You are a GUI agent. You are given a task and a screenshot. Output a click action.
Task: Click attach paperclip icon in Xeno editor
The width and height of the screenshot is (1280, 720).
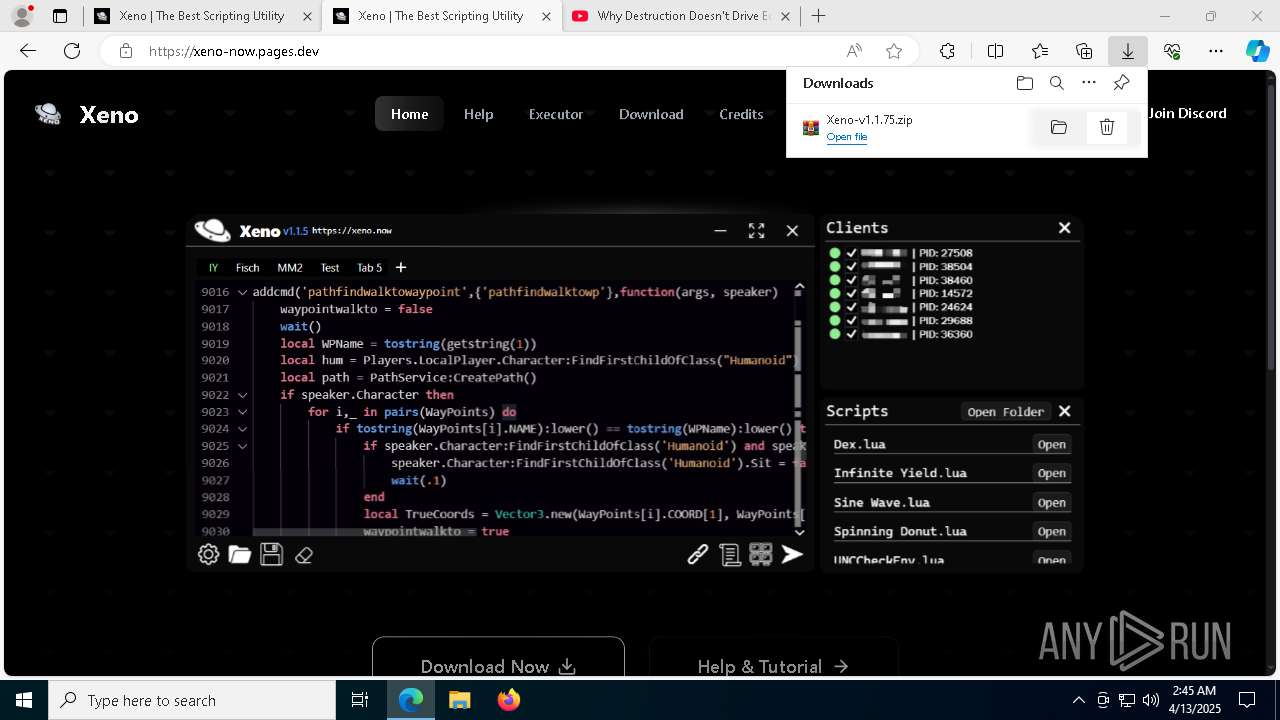click(x=698, y=554)
